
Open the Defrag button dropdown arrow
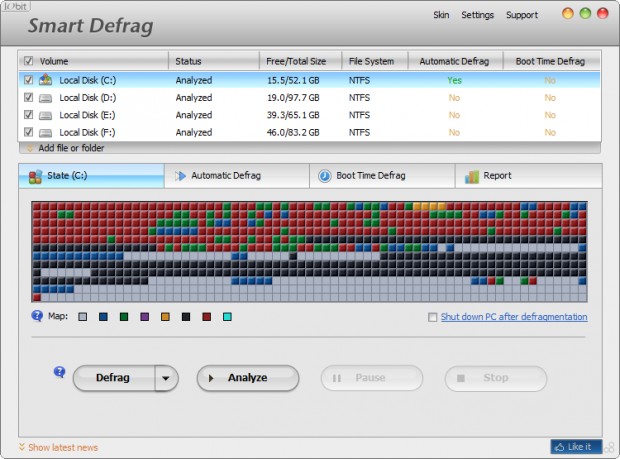pyautogui.click(x=166, y=378)
